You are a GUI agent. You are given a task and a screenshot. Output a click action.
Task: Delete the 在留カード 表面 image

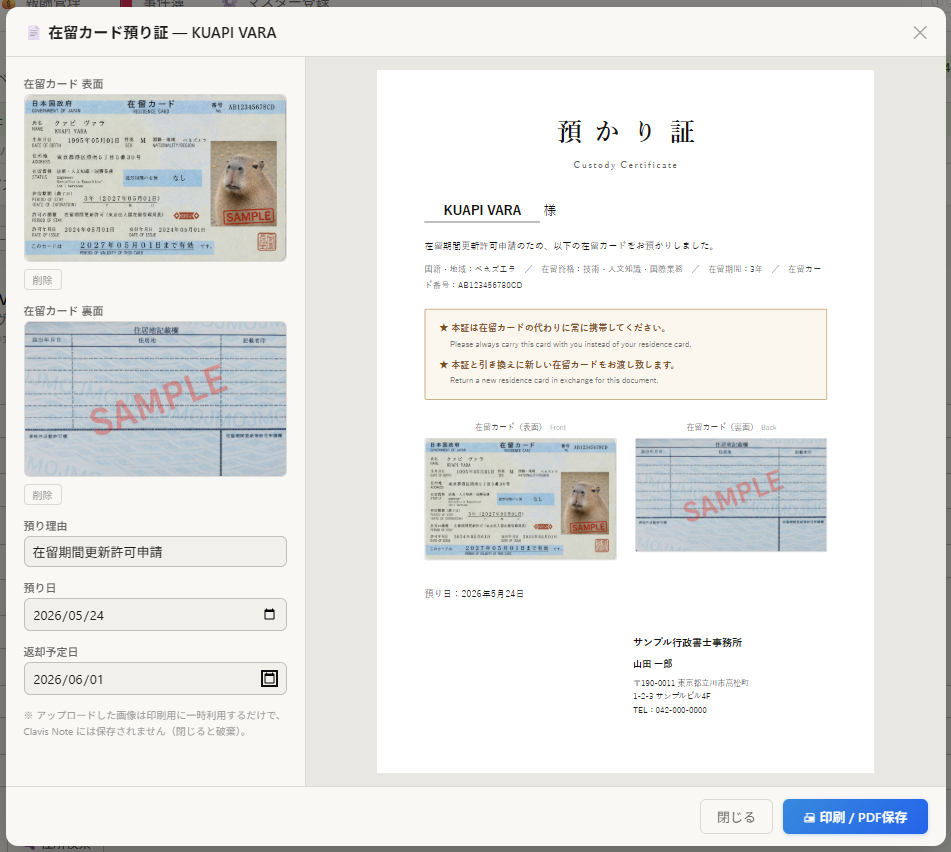click(42, 280)
